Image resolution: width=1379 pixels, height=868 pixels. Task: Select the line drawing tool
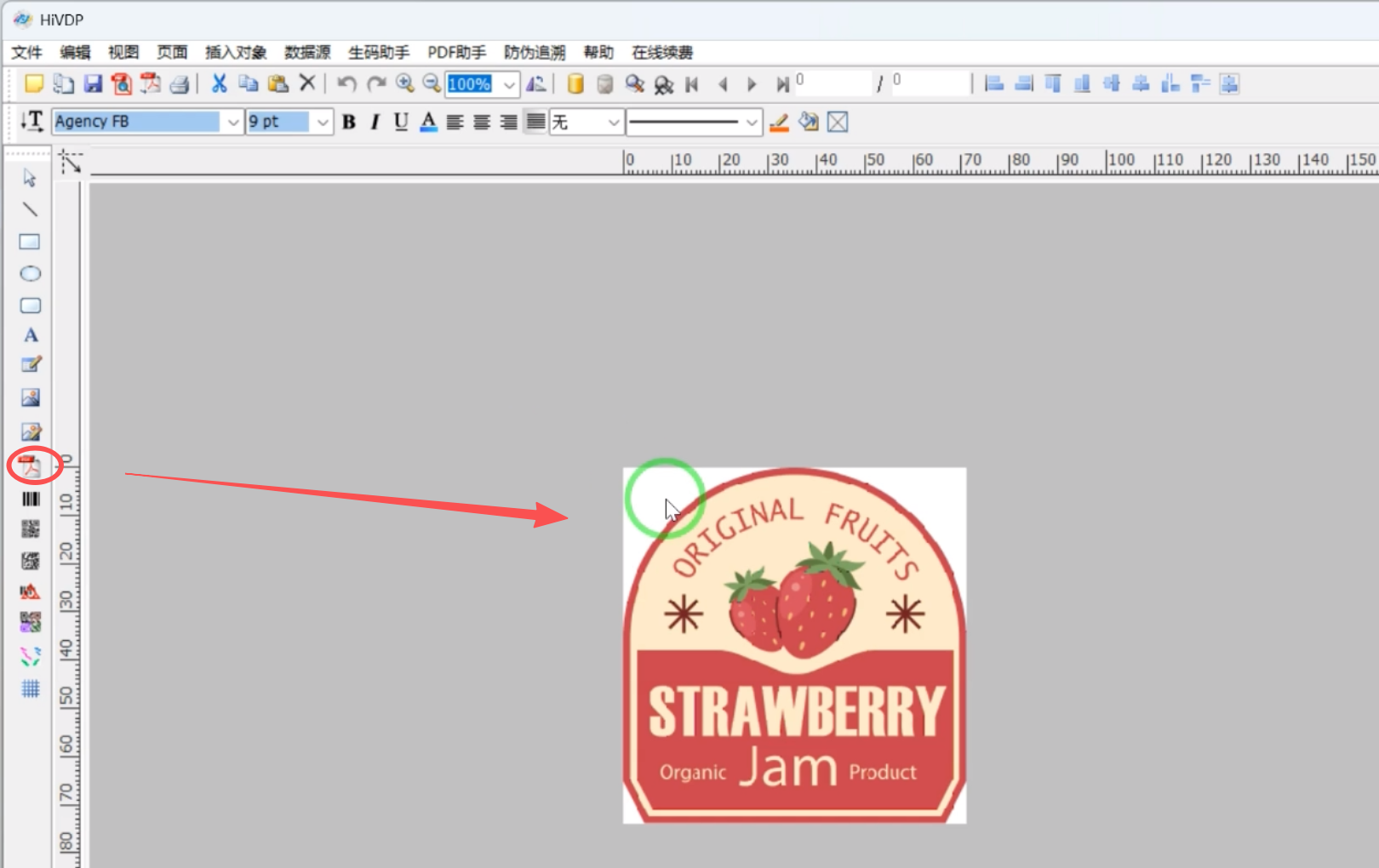[x=30, y=209]
